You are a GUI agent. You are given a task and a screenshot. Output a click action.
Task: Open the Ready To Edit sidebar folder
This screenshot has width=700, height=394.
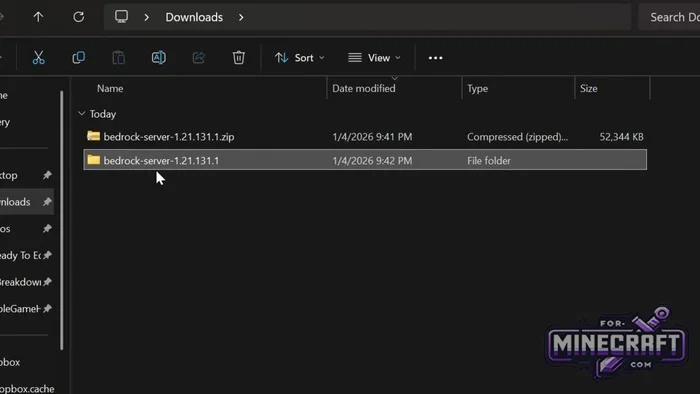(20, 255)
